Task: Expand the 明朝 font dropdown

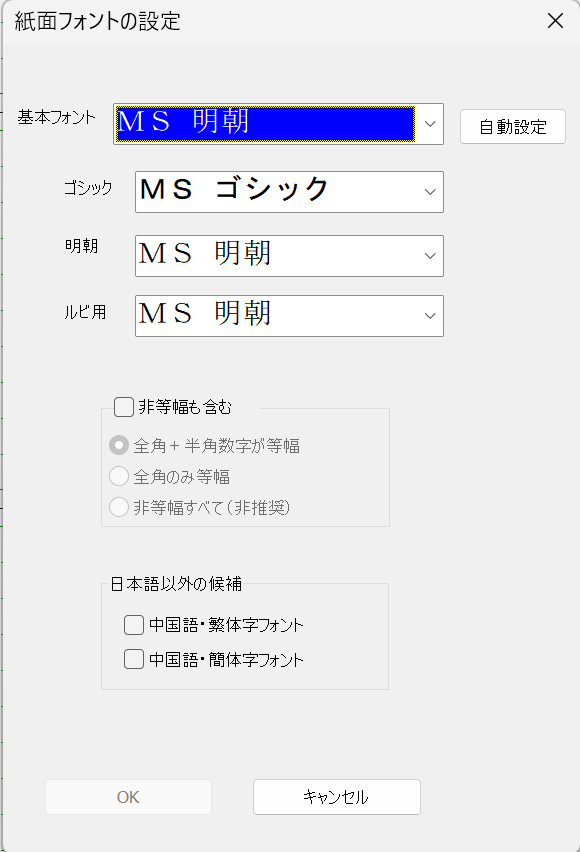Action: pos(430,256)
